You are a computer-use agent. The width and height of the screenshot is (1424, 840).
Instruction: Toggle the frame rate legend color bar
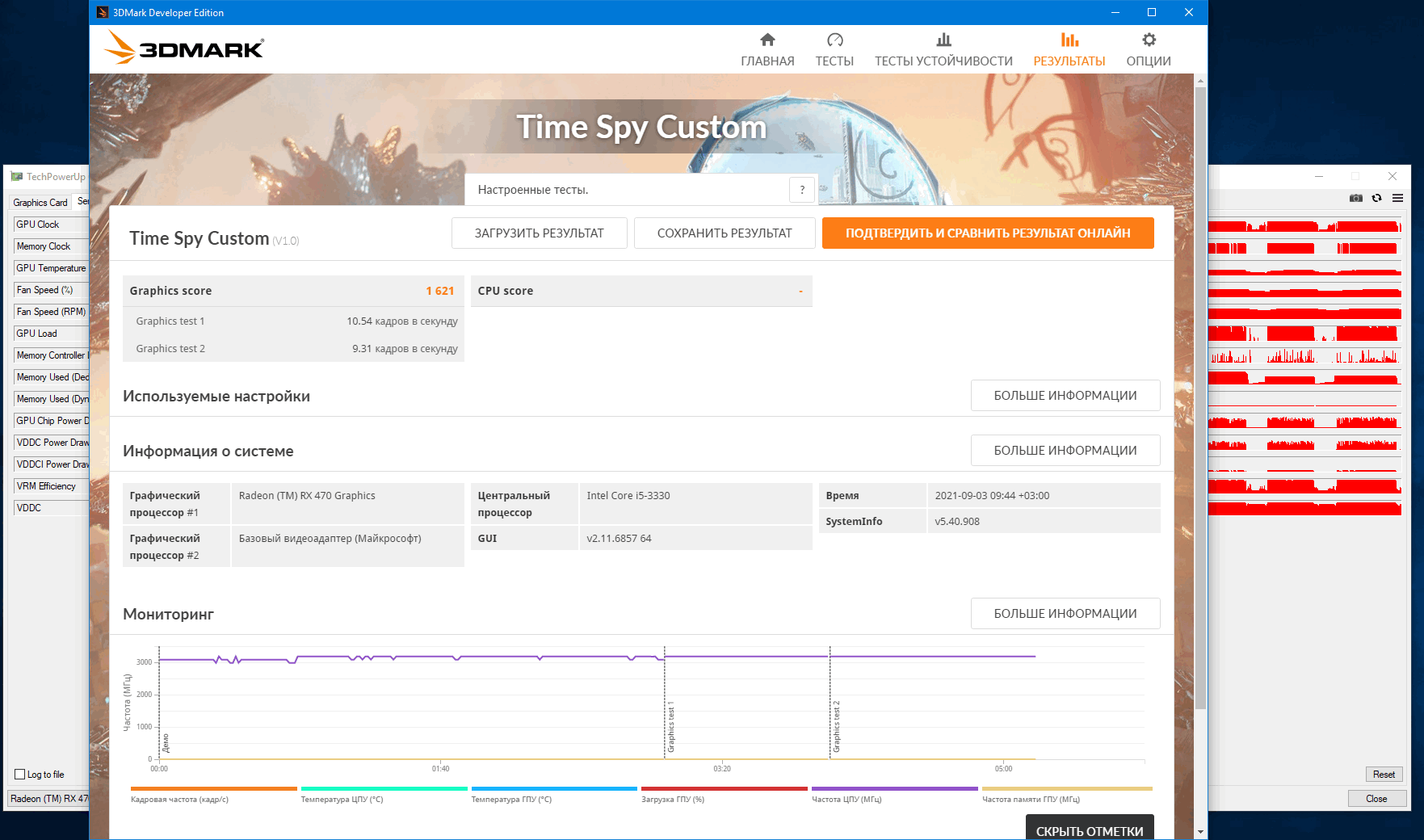pos(213,788)
